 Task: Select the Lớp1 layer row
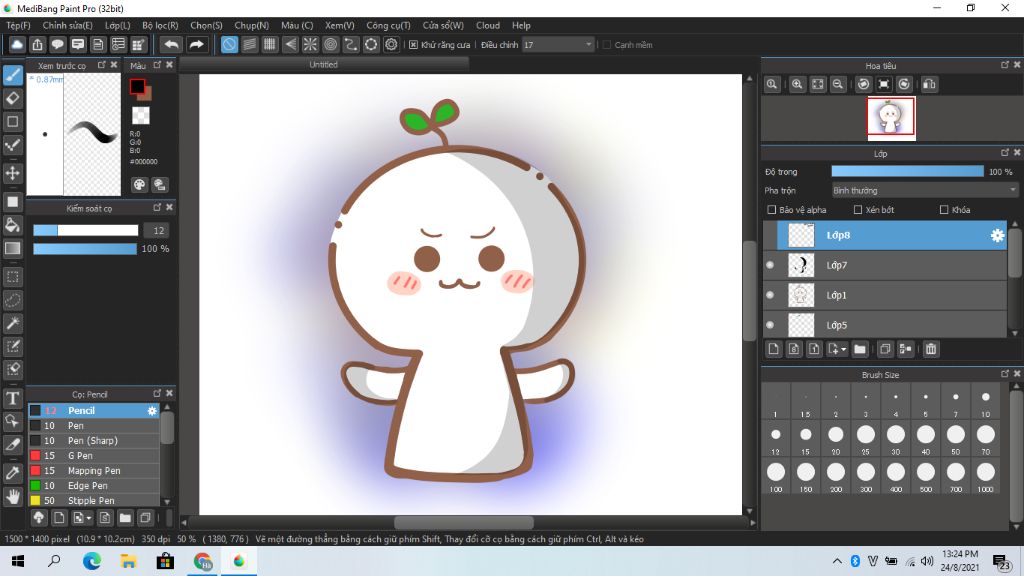tap(885, 295)
